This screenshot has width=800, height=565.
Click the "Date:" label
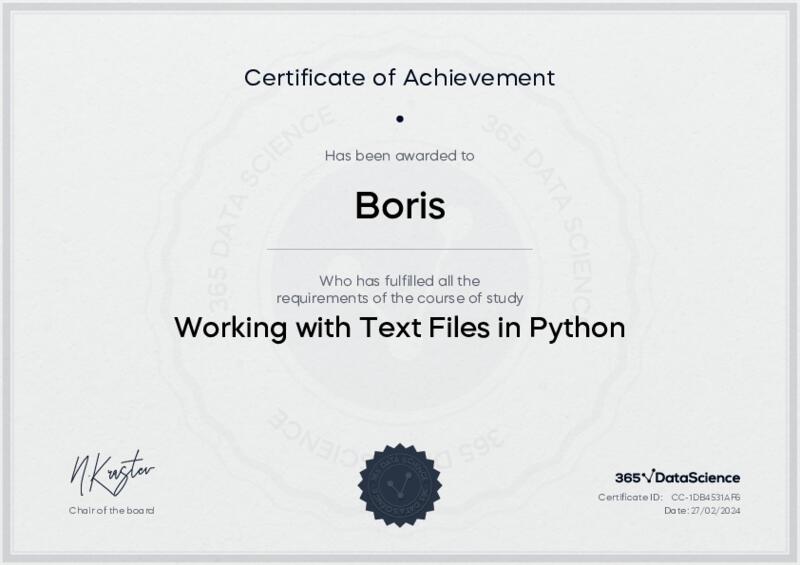pos(676,510)
